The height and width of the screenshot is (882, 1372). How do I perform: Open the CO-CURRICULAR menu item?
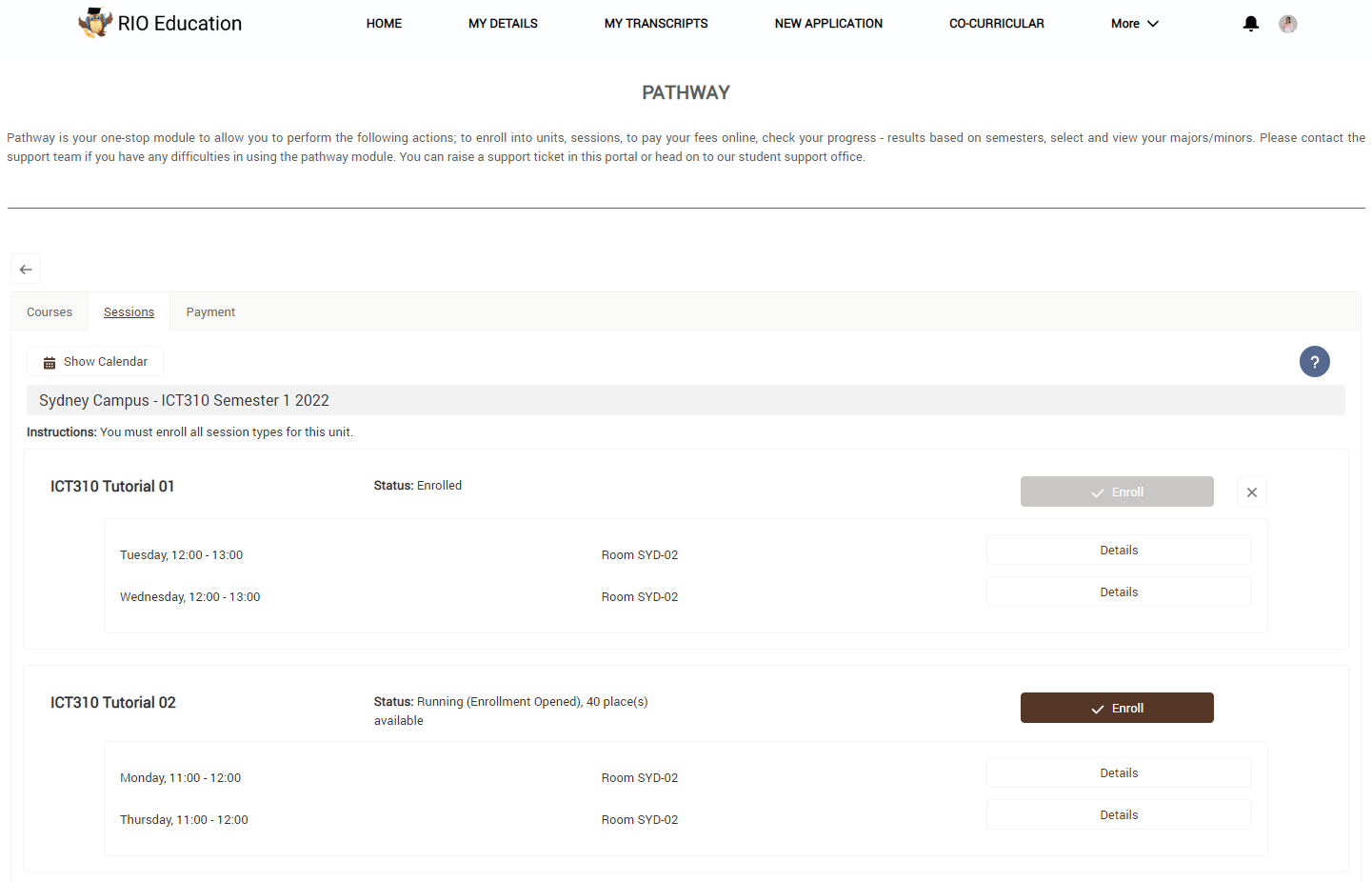[x=996, y=24]
